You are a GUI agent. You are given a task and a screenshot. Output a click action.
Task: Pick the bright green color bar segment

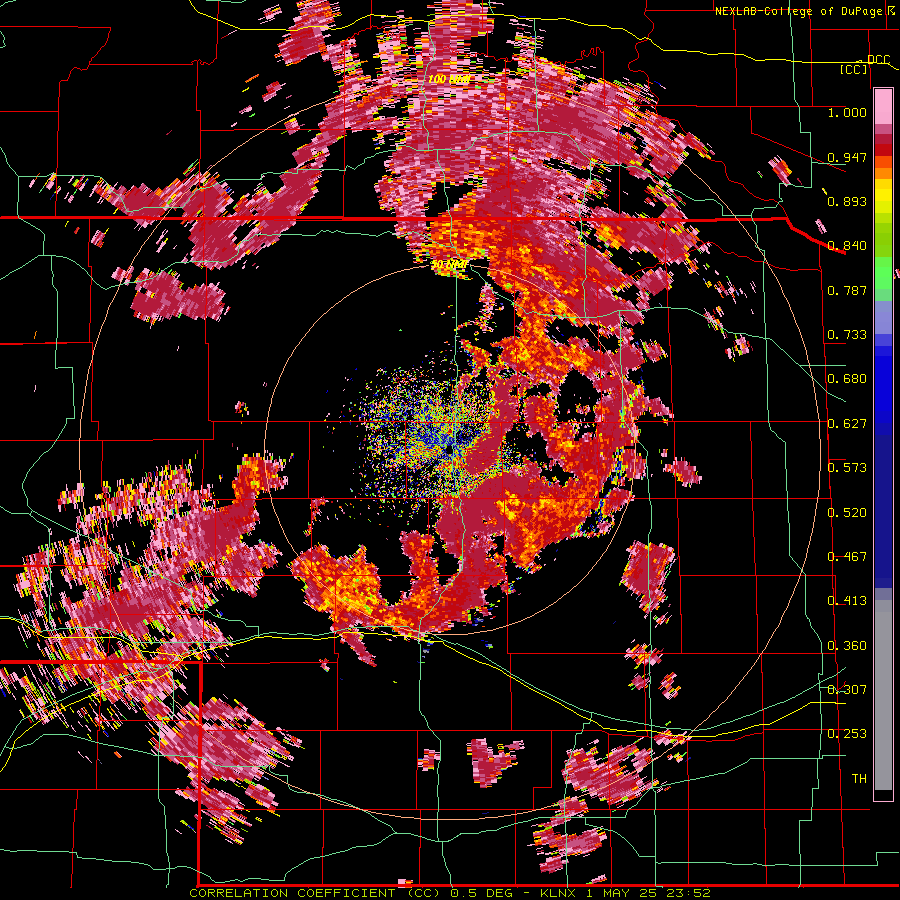tap(883, 276)
